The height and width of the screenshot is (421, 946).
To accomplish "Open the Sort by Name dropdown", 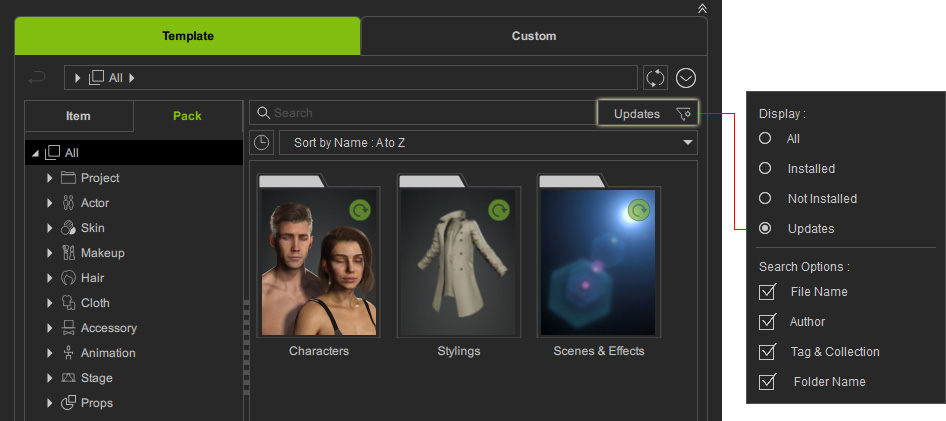I will pos(487,143).
